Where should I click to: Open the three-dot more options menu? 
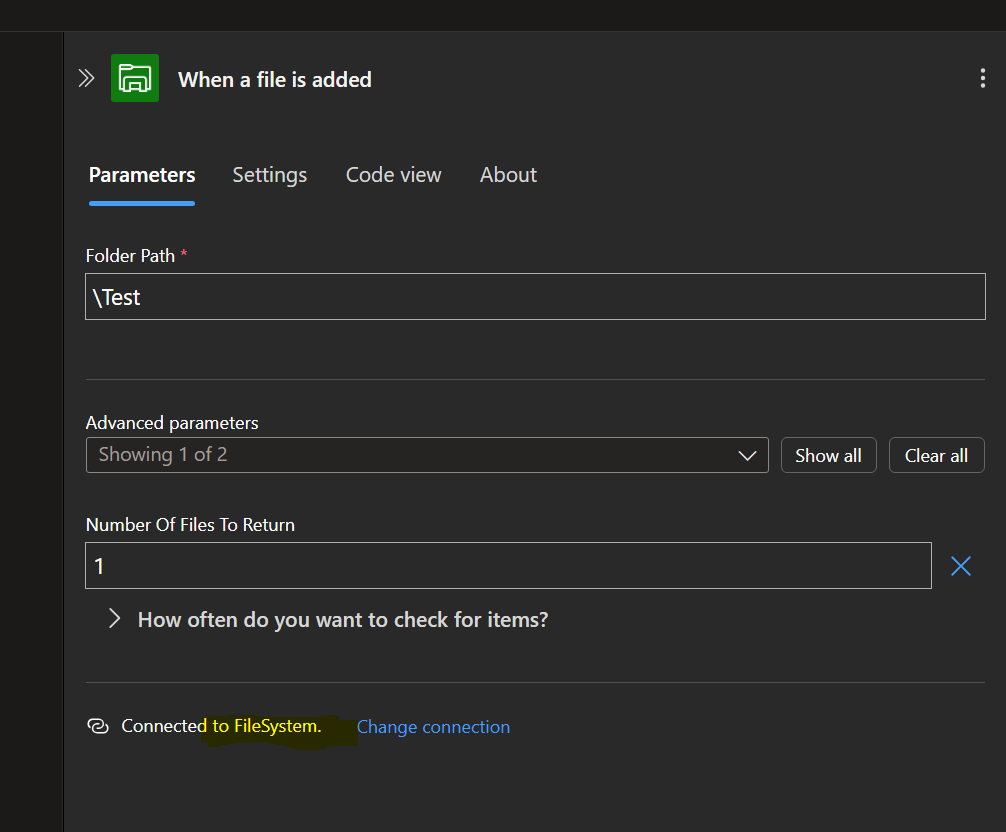coord(982,79)
